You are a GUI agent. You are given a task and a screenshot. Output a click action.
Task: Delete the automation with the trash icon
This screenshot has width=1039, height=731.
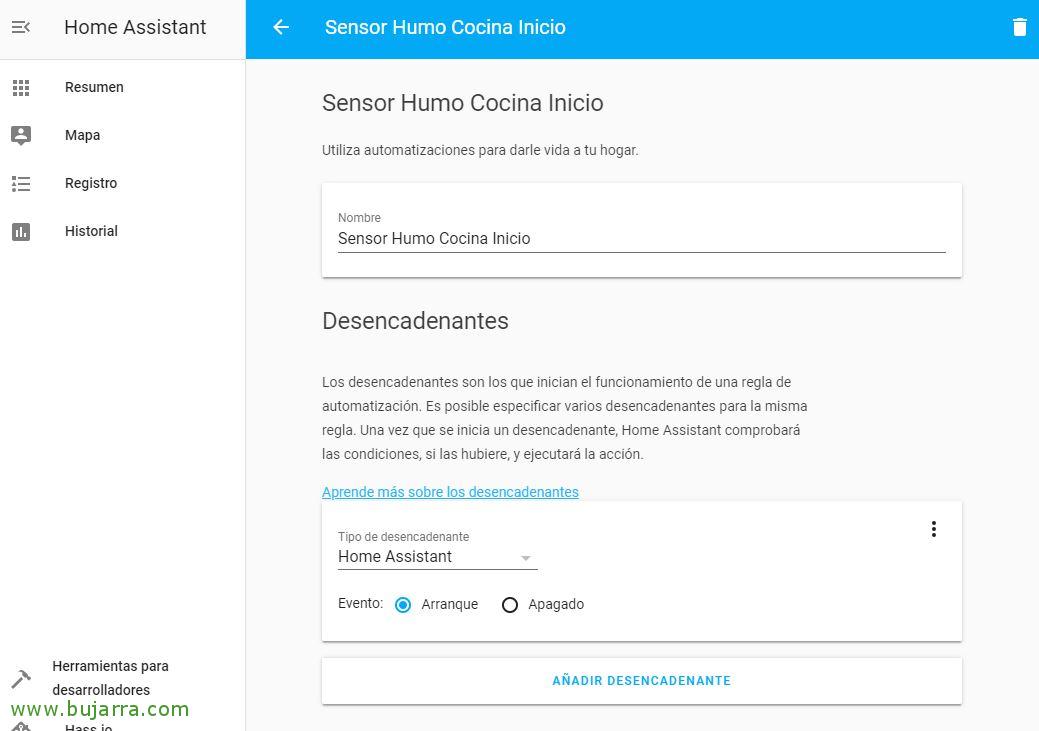coord(1020,27)
